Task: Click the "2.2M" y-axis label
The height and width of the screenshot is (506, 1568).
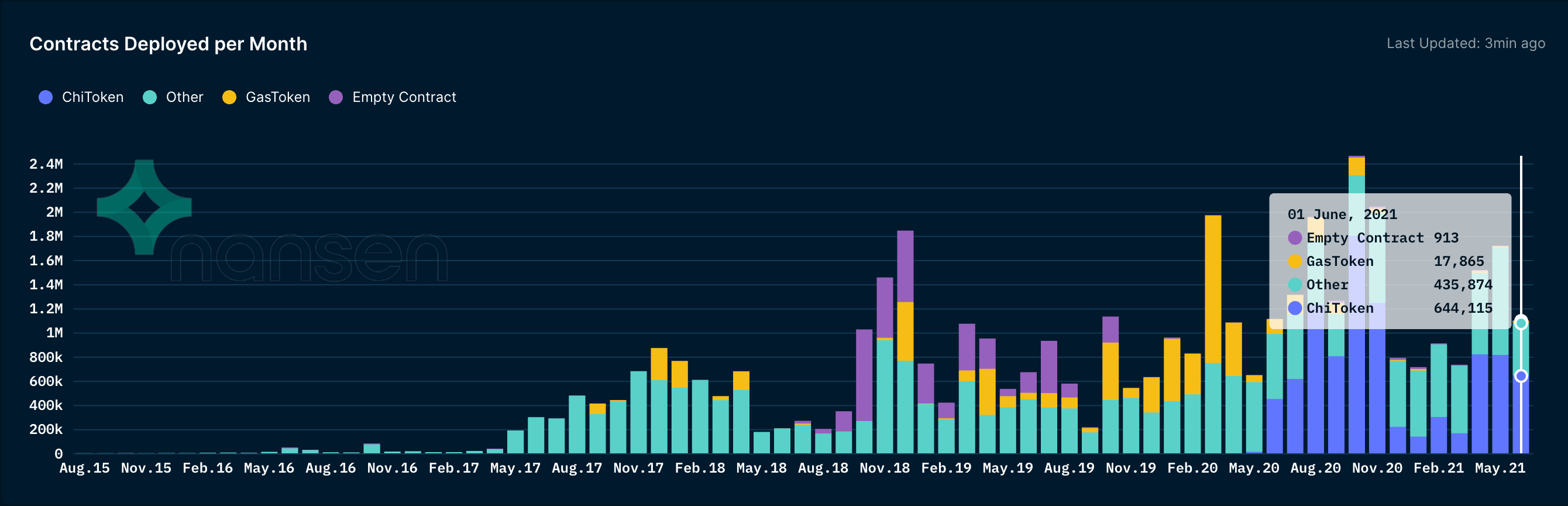Action: click(x=46, y=188)
